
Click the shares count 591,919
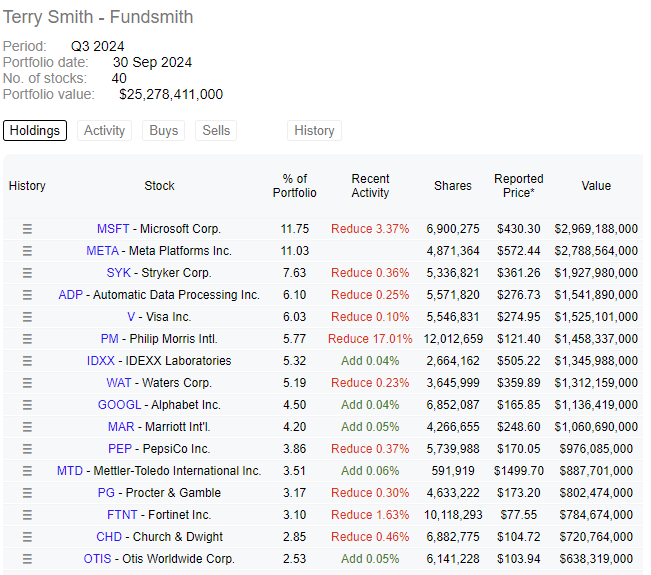coord(453,471)
